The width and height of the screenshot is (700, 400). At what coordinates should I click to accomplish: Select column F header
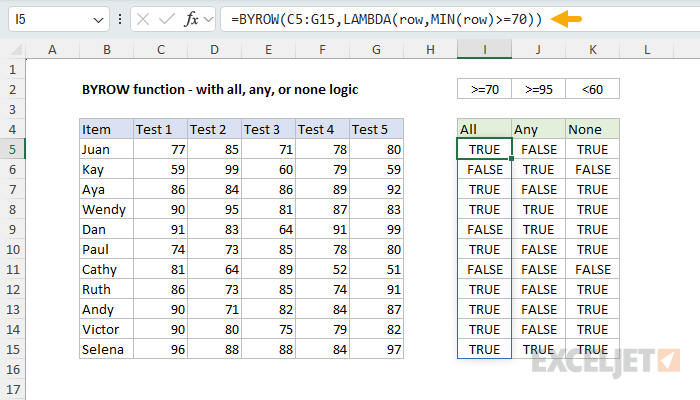[323, 50]
